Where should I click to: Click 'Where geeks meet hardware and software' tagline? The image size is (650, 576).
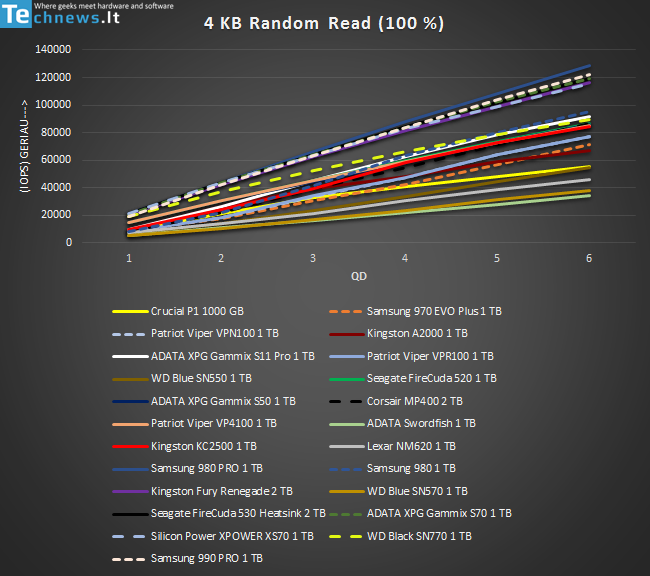[104, 6]
